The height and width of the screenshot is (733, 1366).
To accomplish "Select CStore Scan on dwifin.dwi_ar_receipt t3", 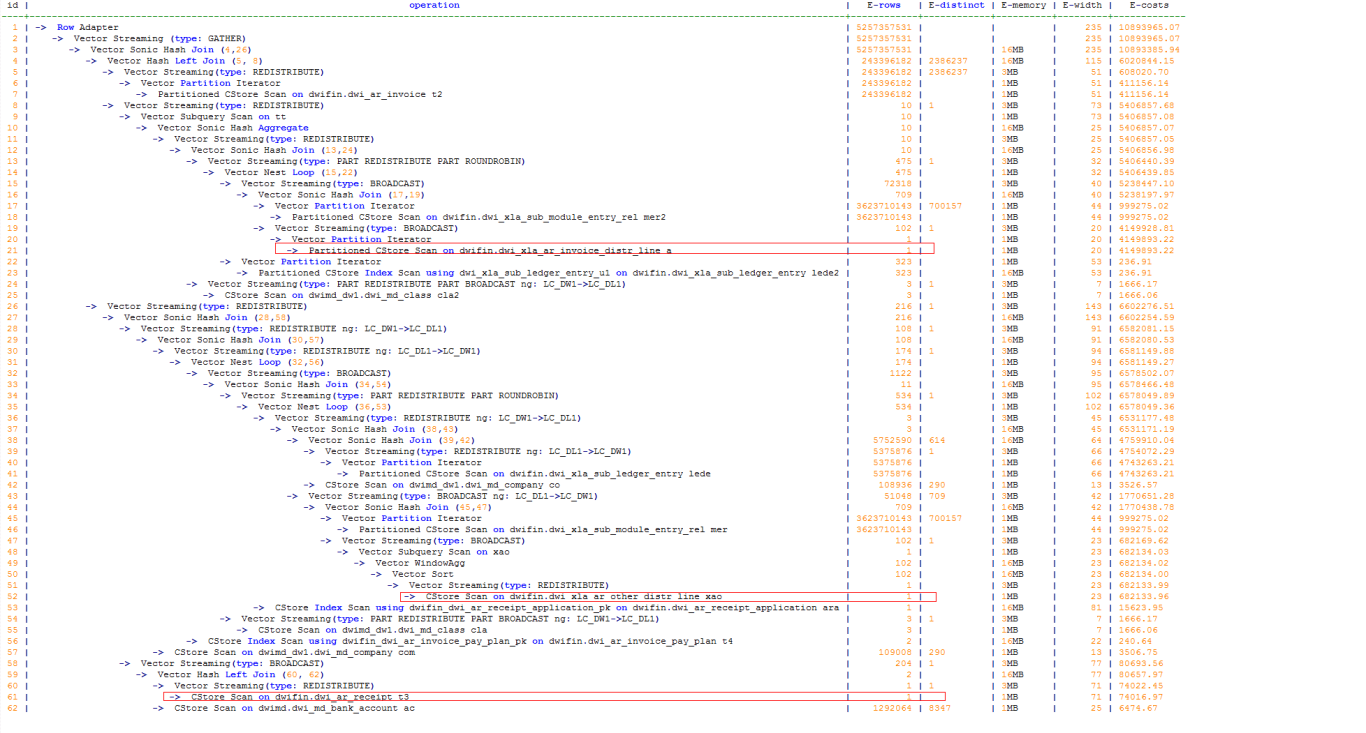I will (x=300, y=697).
